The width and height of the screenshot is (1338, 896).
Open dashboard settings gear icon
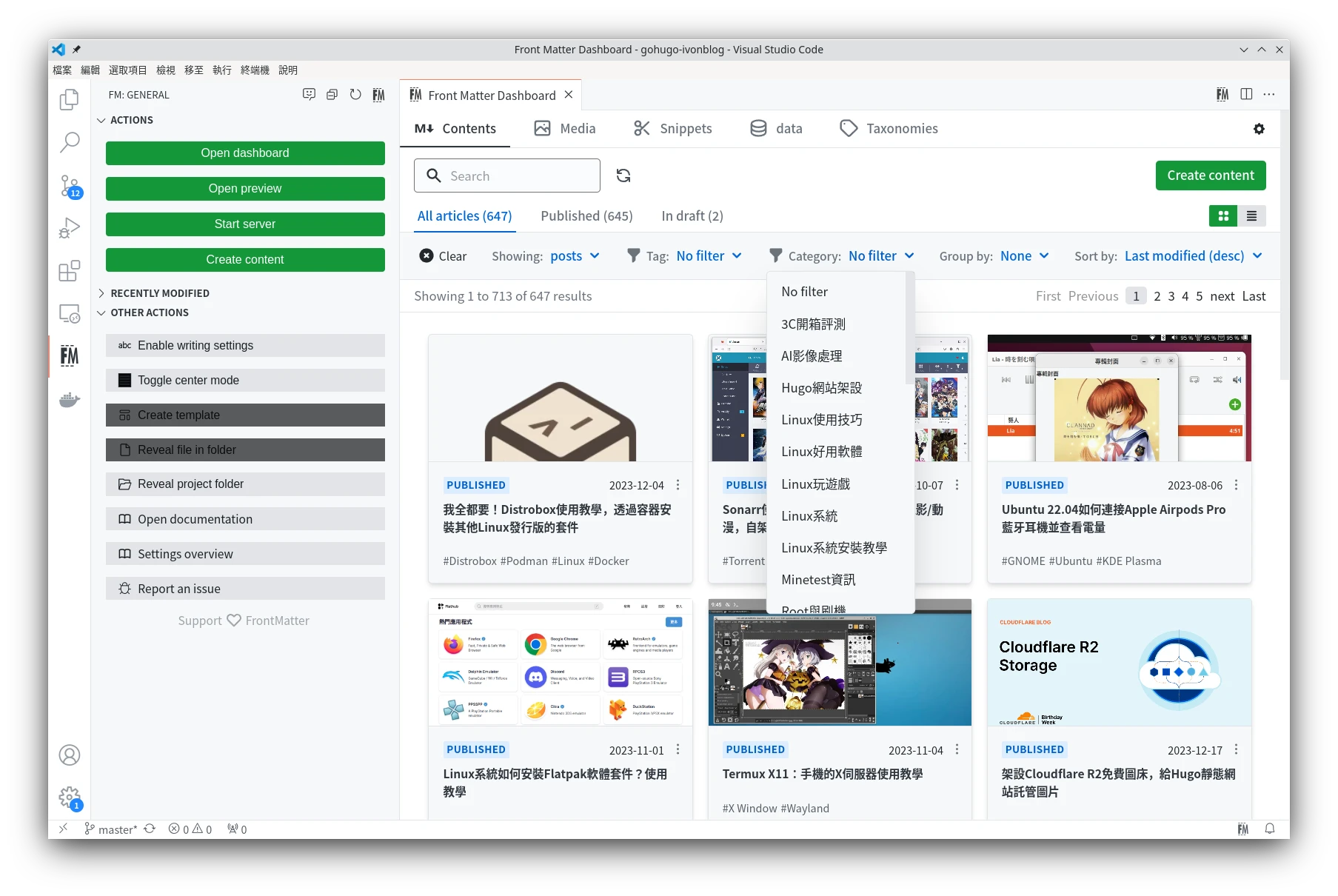click(x=1259, y=129)
